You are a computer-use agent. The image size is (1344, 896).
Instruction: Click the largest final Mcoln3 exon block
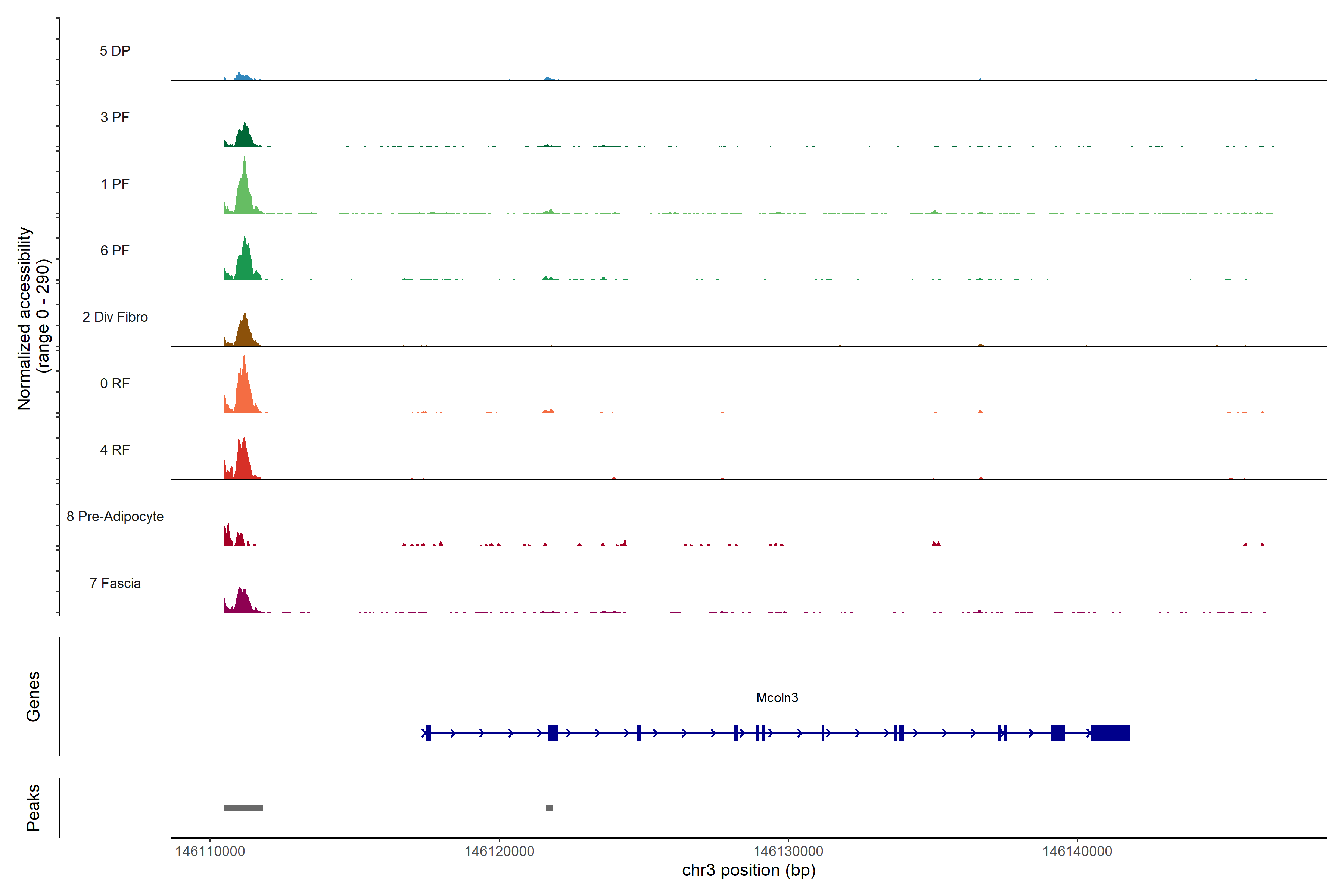(x=1110, y=732)
